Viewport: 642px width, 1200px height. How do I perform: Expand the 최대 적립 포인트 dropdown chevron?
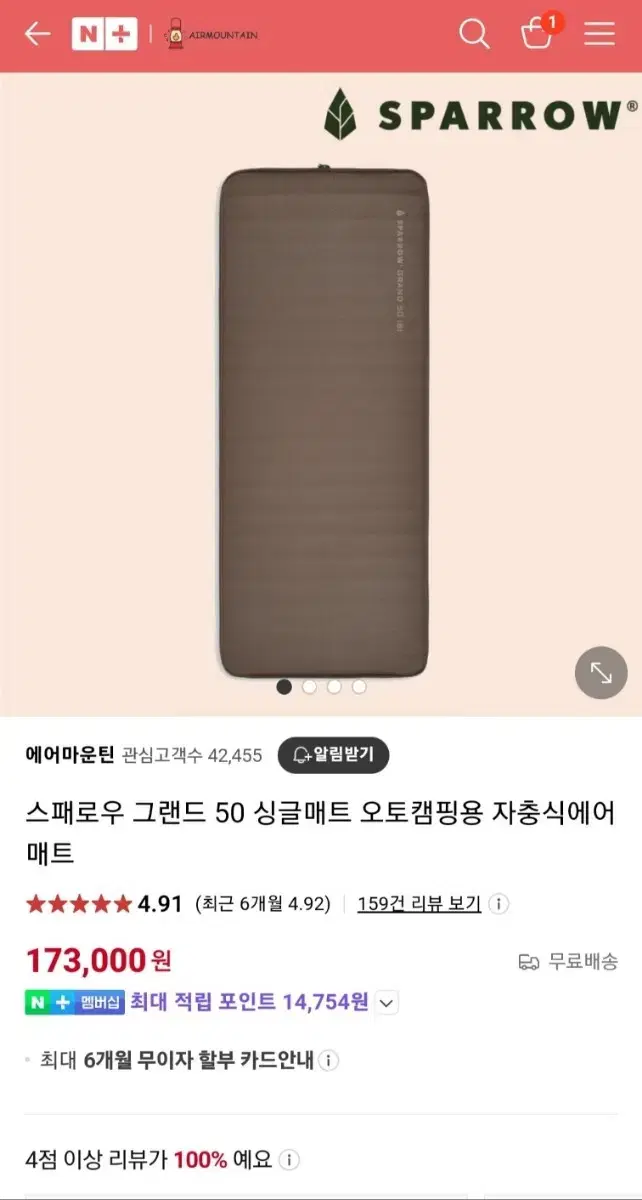388,1002
